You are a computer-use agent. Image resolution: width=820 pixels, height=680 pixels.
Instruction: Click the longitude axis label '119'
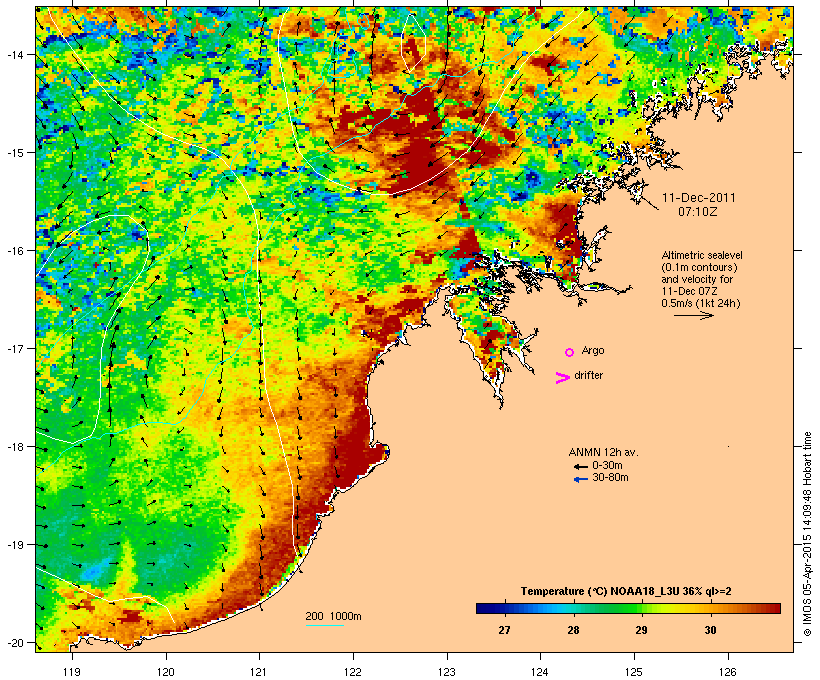pos(72,672)
